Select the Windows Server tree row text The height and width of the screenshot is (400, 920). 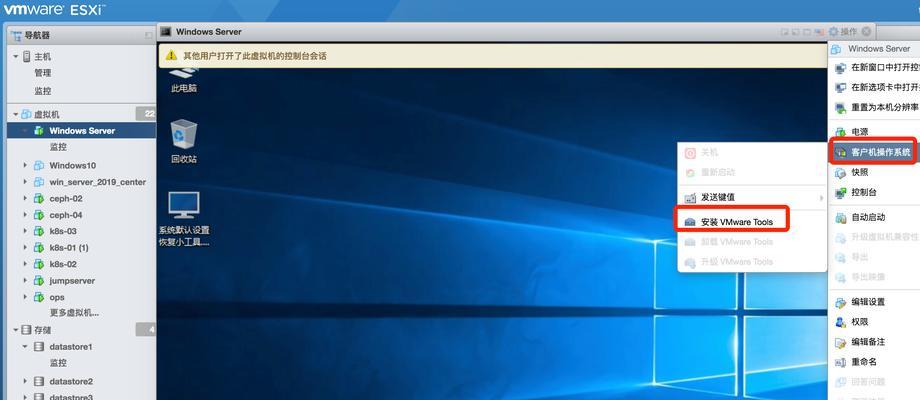pyautogui.click(x=82, y=131)
